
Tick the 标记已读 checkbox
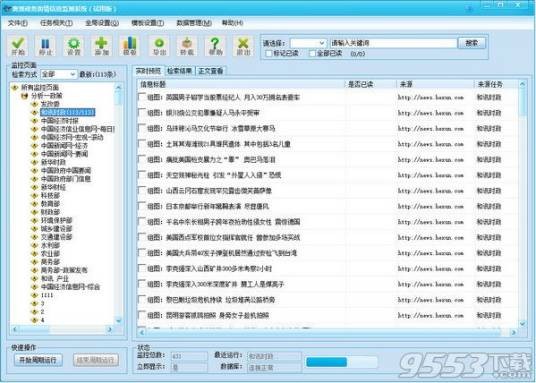tap(269, 54)
